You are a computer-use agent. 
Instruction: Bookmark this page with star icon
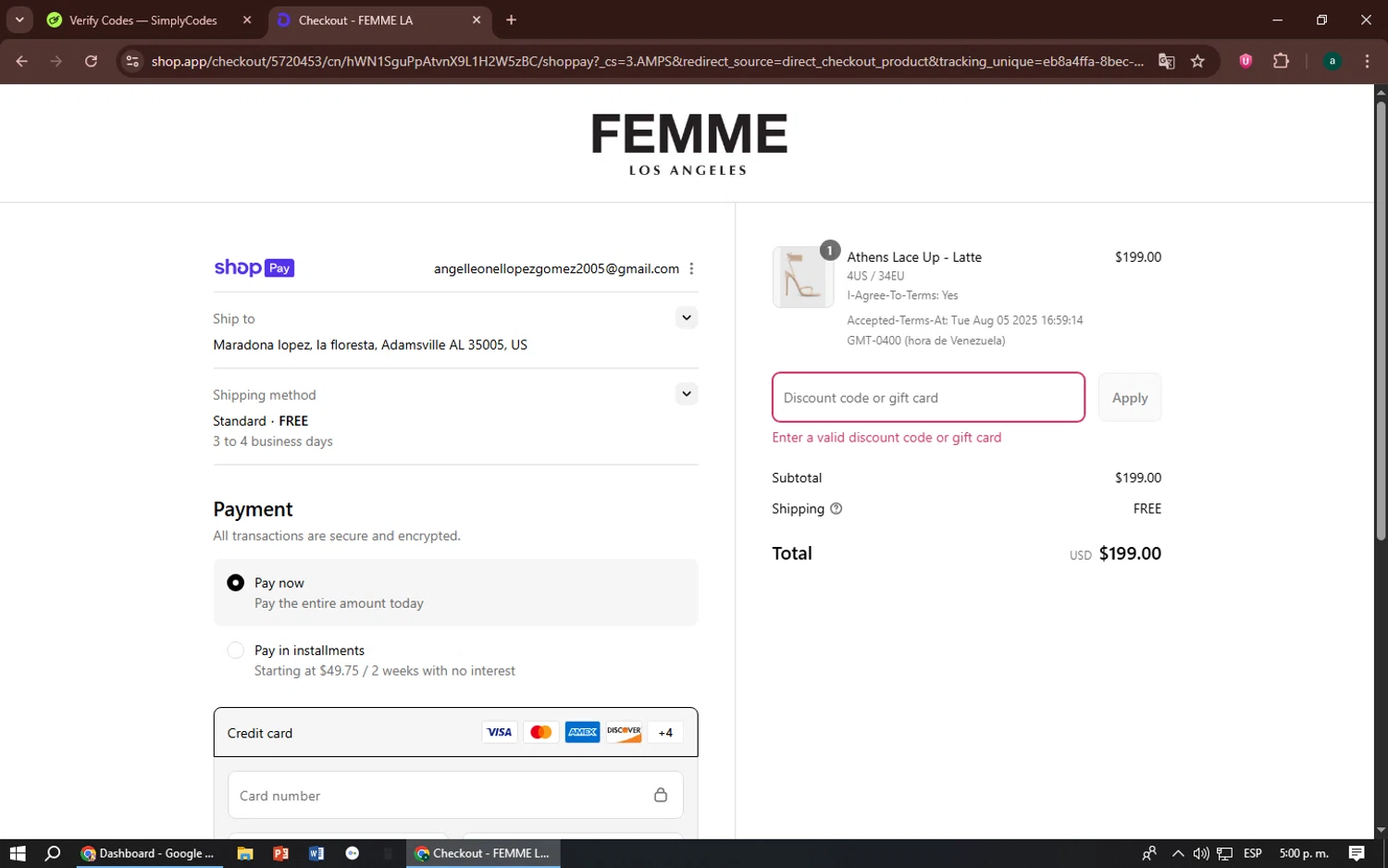tap(1197, 61)
